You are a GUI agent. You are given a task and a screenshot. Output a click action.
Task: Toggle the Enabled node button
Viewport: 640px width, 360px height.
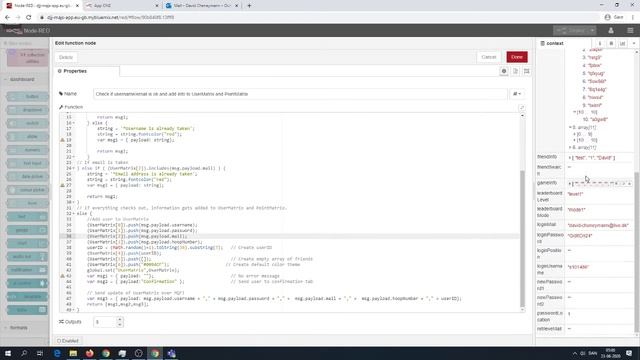click(68, 341)
